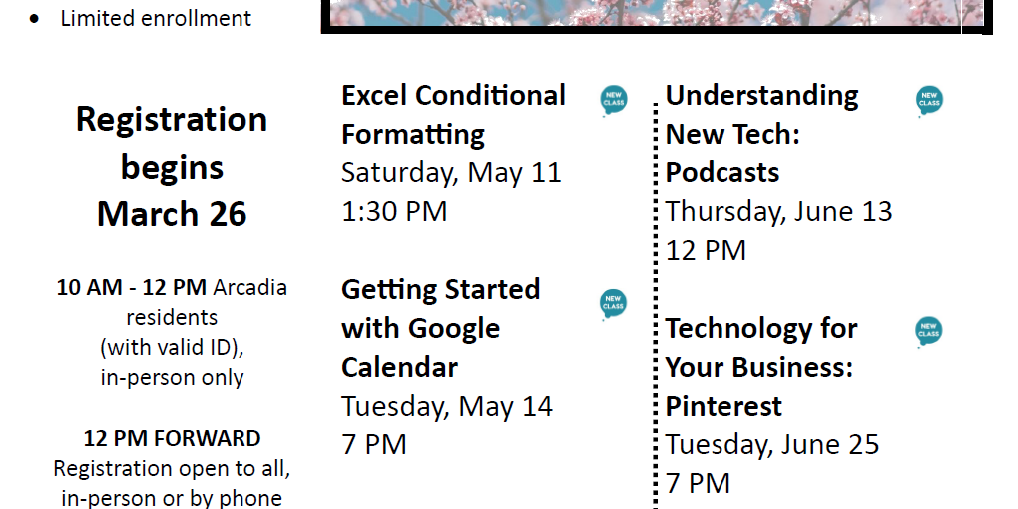Click the "Excel Conditional Formatting" class title
The height and width of the screenshot is (509, 1018).
tap(453, 115)
